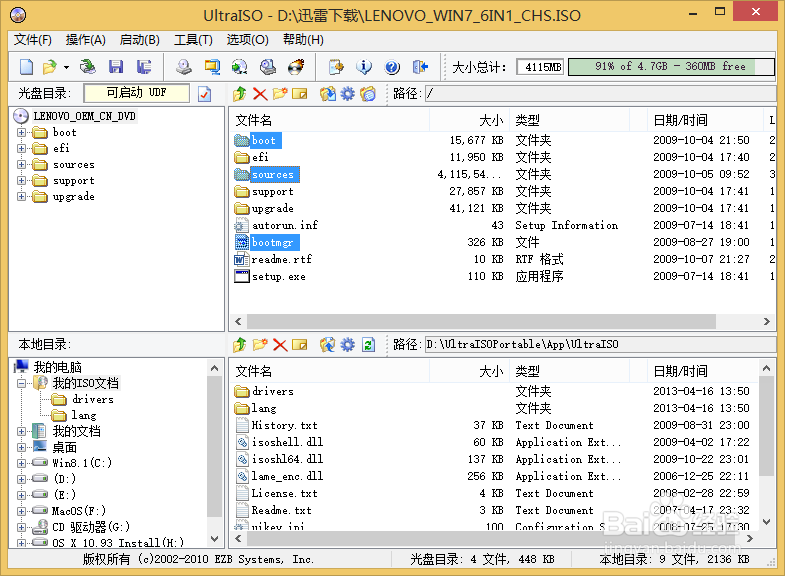Viewport: 785px width, 576px height.
Task: Click the icon right of the gear in disc toolbar
Action: pos(368,94)
